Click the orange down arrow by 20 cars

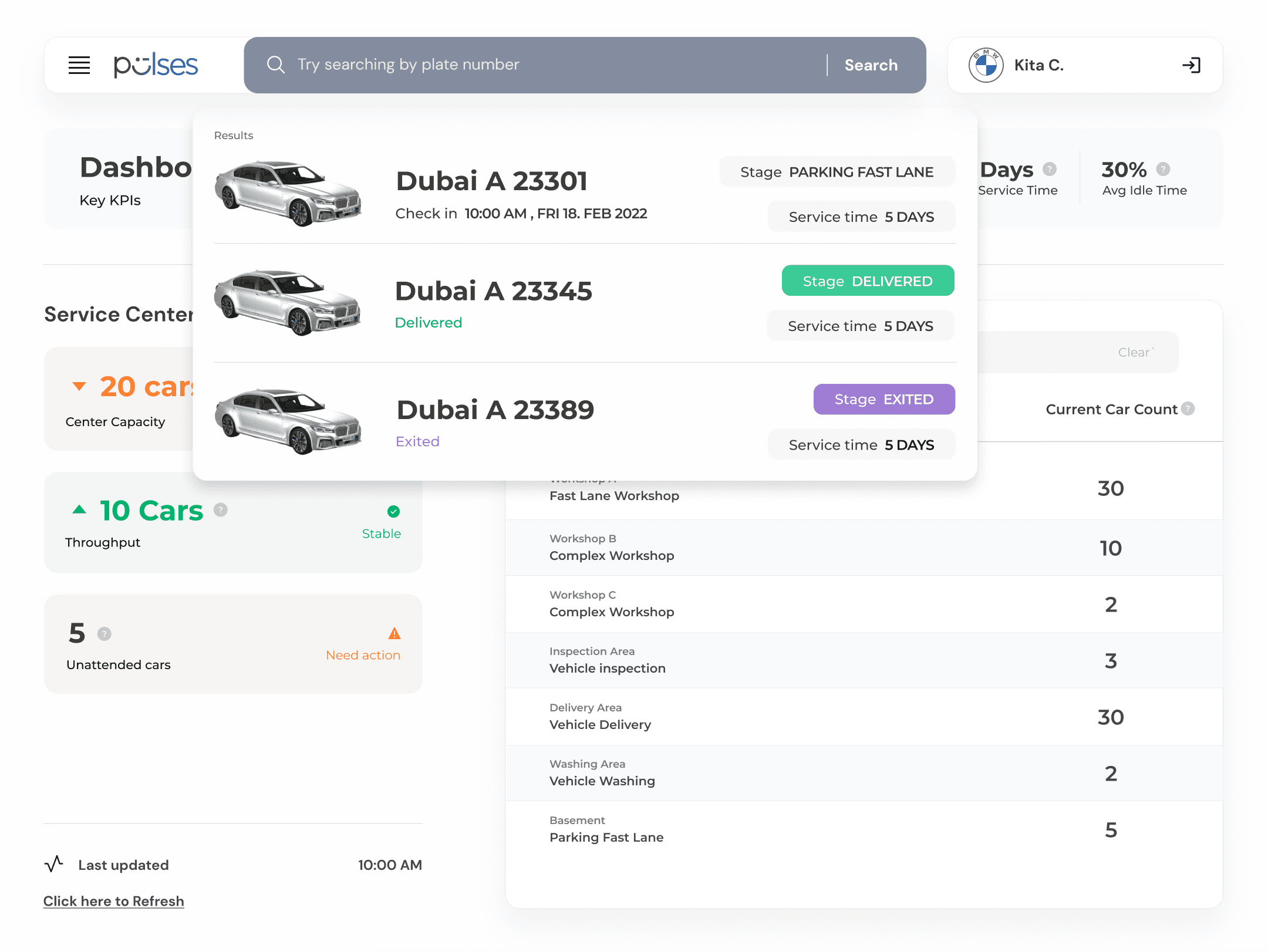point(79,386)
